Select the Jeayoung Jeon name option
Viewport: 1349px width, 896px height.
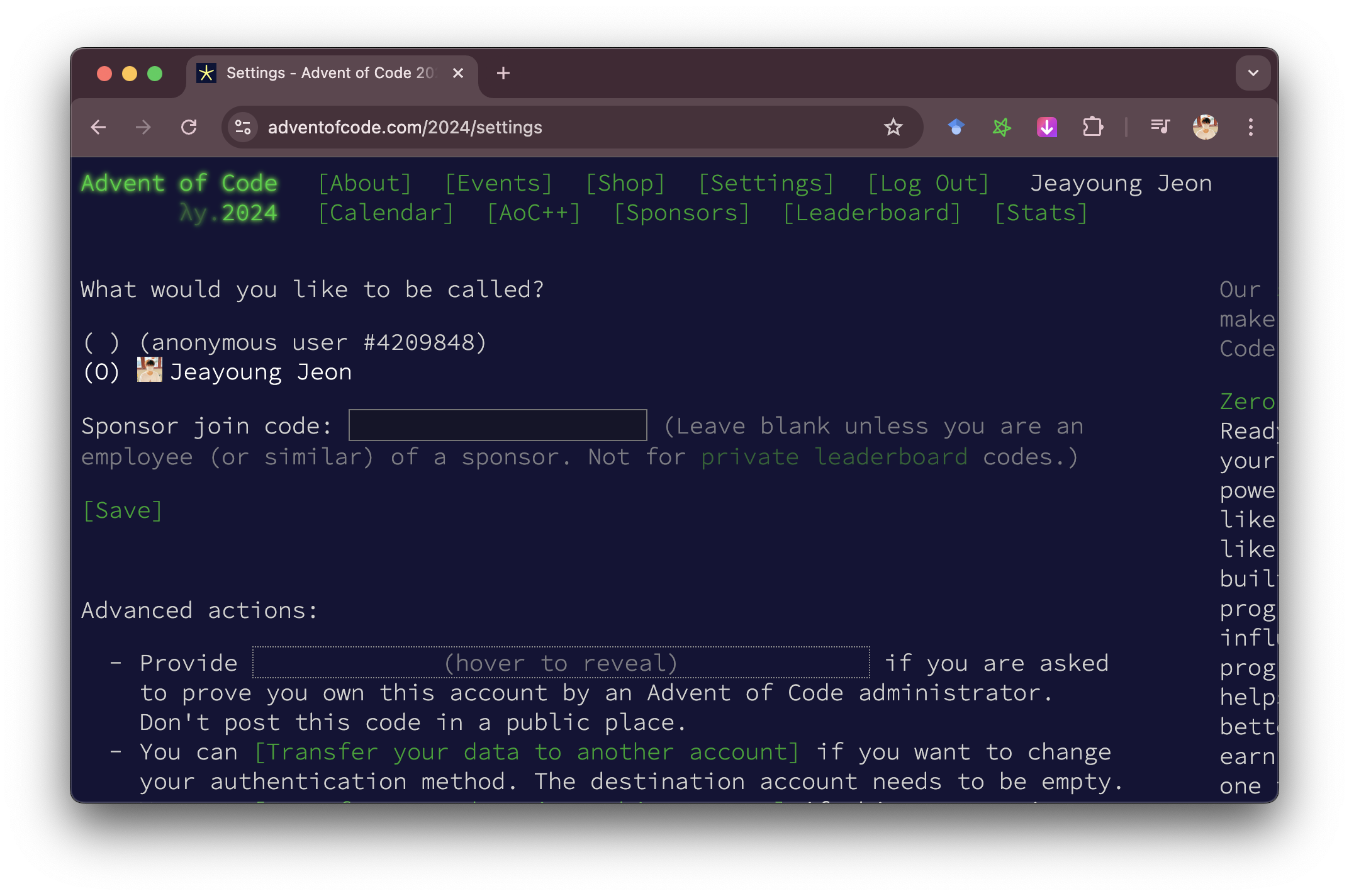click(x=101, y=372)
